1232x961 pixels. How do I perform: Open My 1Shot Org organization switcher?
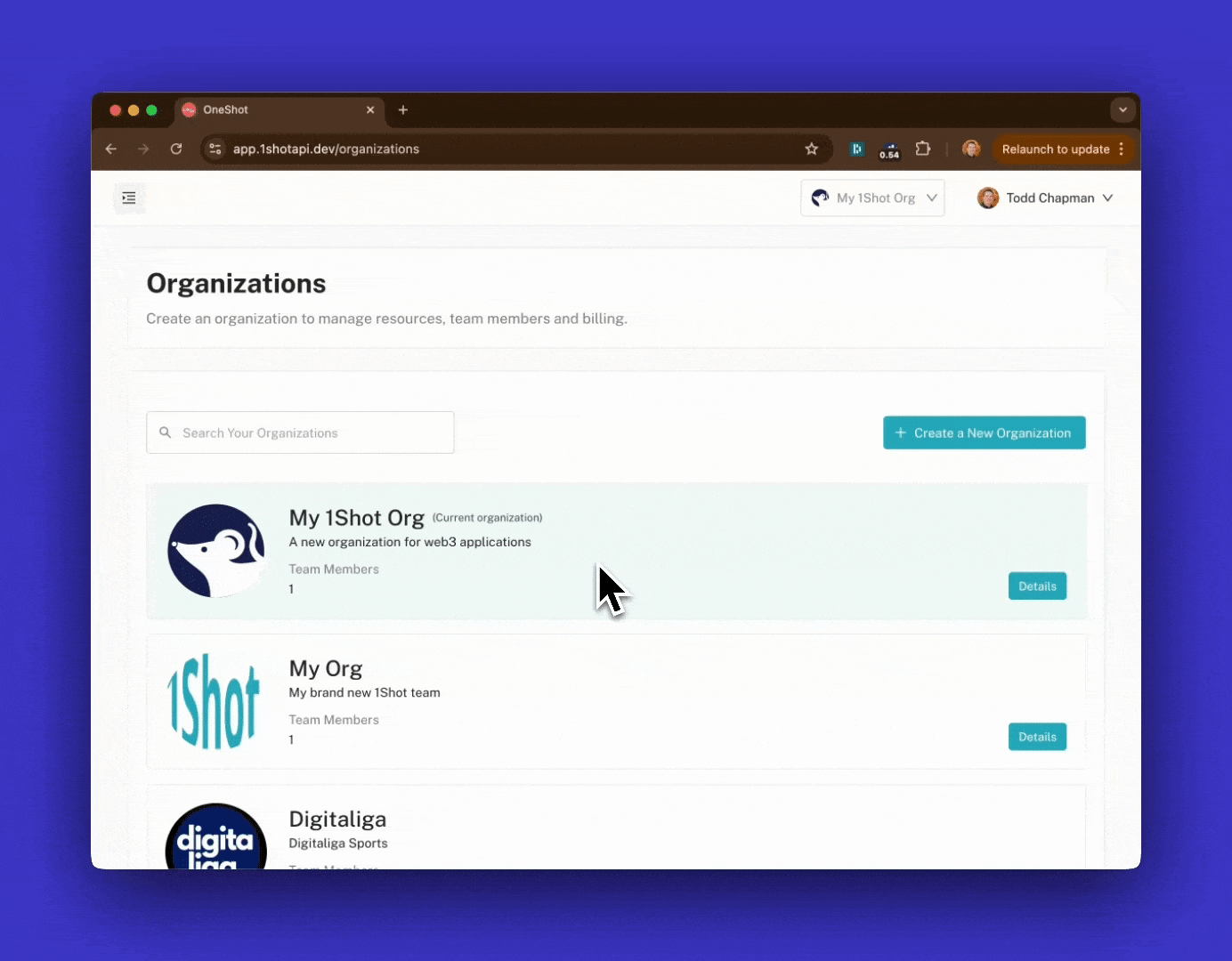pyautogui.click(x=872, y=198)
